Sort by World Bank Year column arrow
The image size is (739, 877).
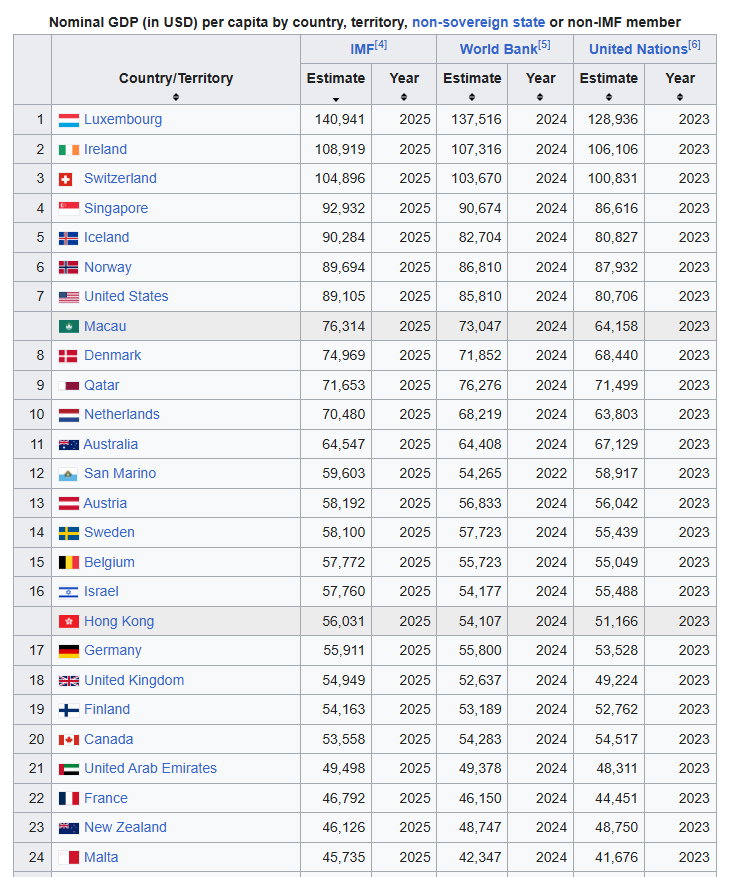coord(540,97)
